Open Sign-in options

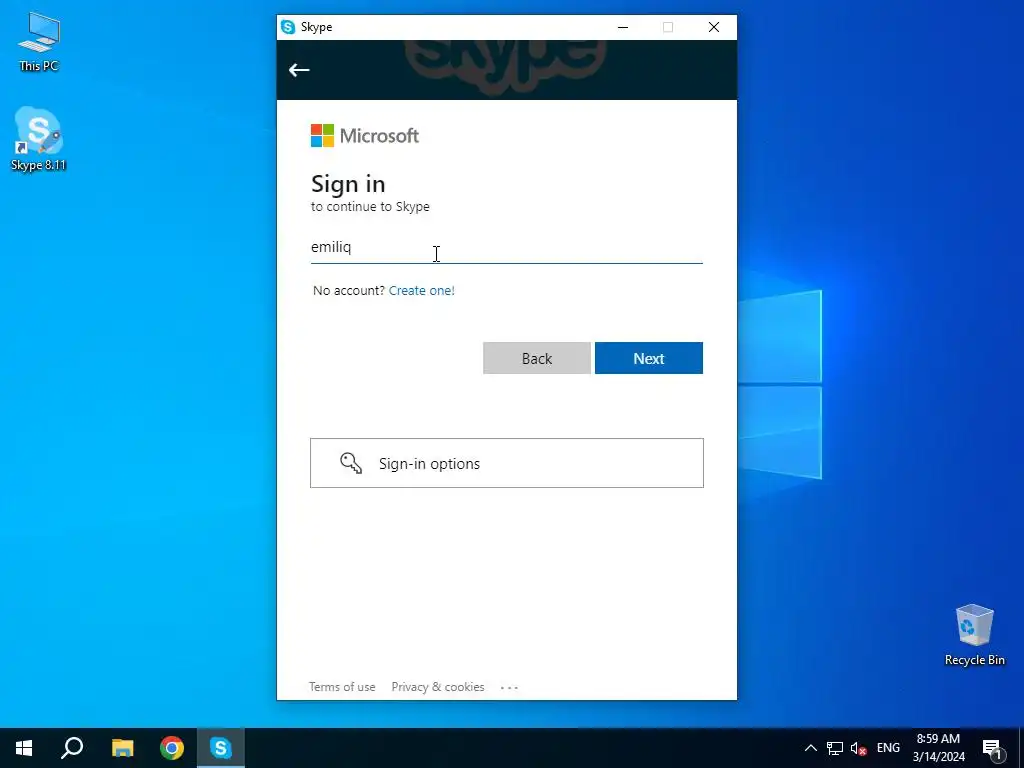(507, 463)
